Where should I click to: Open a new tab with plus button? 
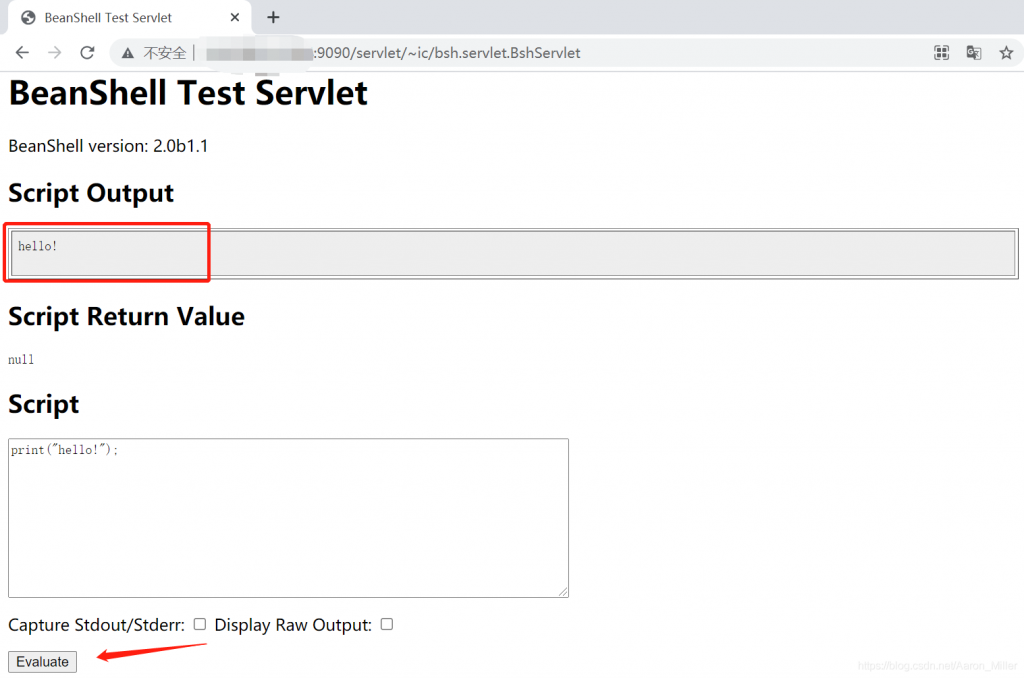tap(273, 17)
